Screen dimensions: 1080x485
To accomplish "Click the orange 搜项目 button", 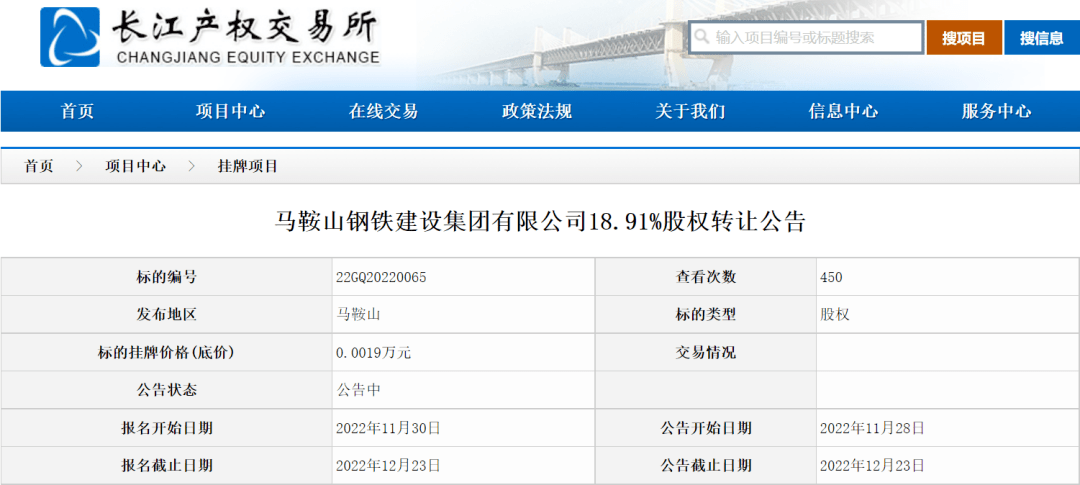I will tap(964, 38).
